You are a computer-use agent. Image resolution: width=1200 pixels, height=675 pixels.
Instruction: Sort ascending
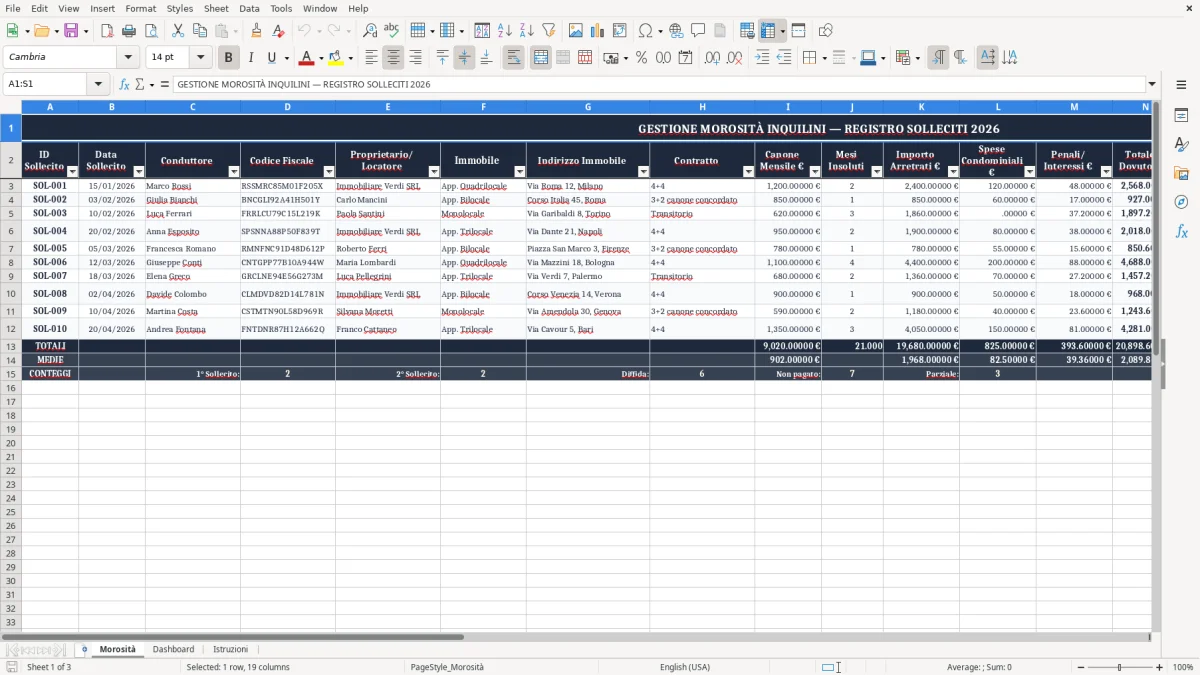pos(504,31)
